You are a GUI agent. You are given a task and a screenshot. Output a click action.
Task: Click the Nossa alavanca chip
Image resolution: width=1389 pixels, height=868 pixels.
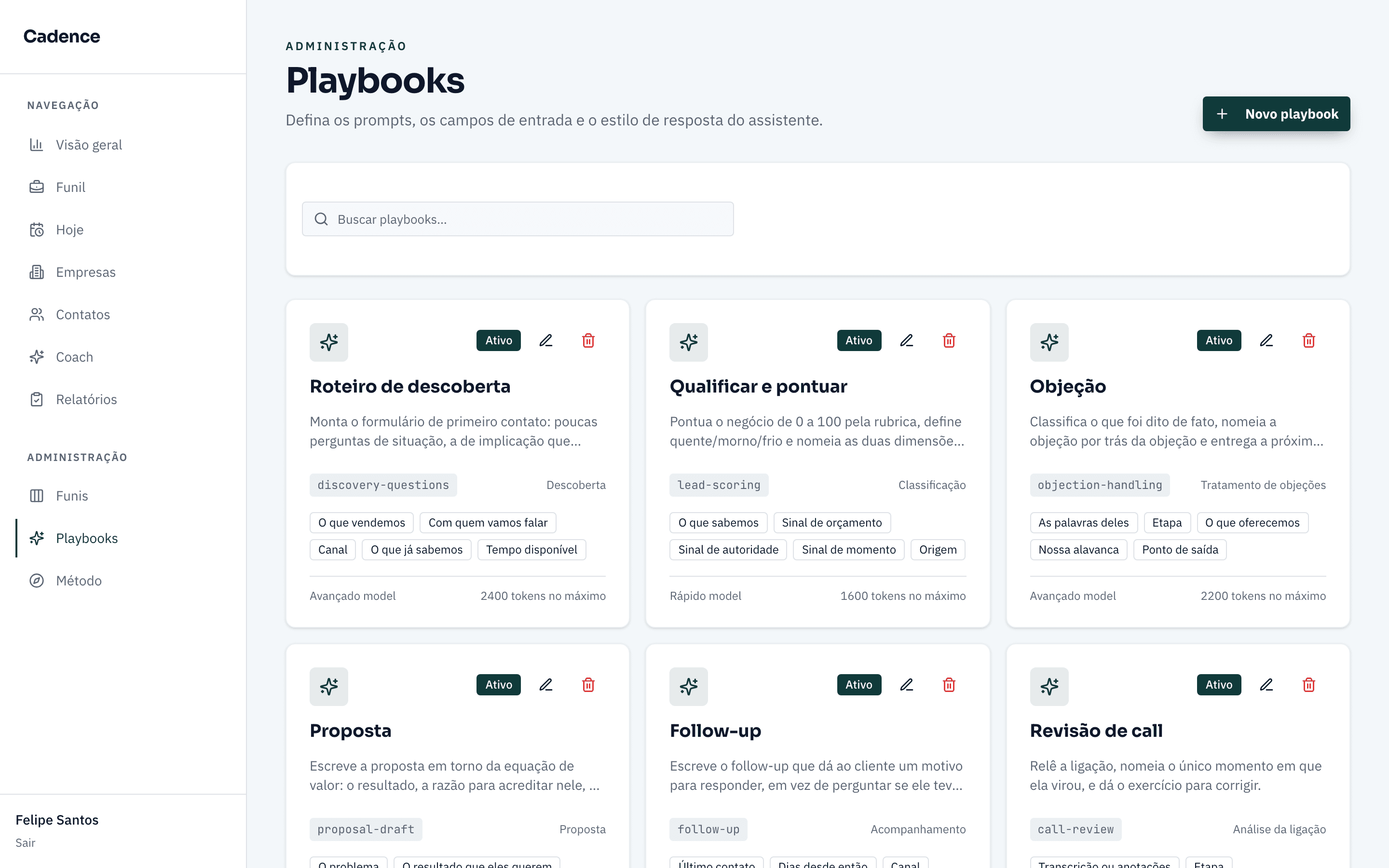coord(1078,550)
